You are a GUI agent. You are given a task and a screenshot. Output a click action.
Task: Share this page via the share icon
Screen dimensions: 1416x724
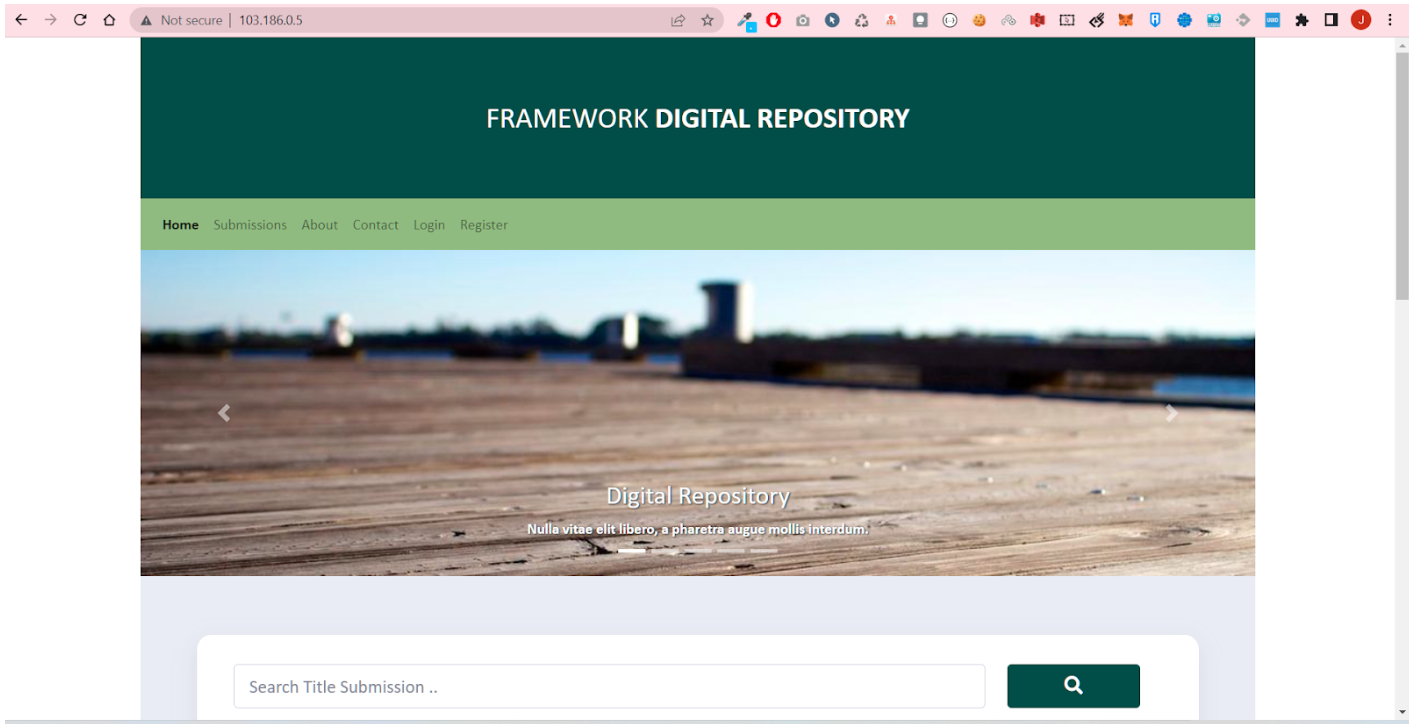678,20
